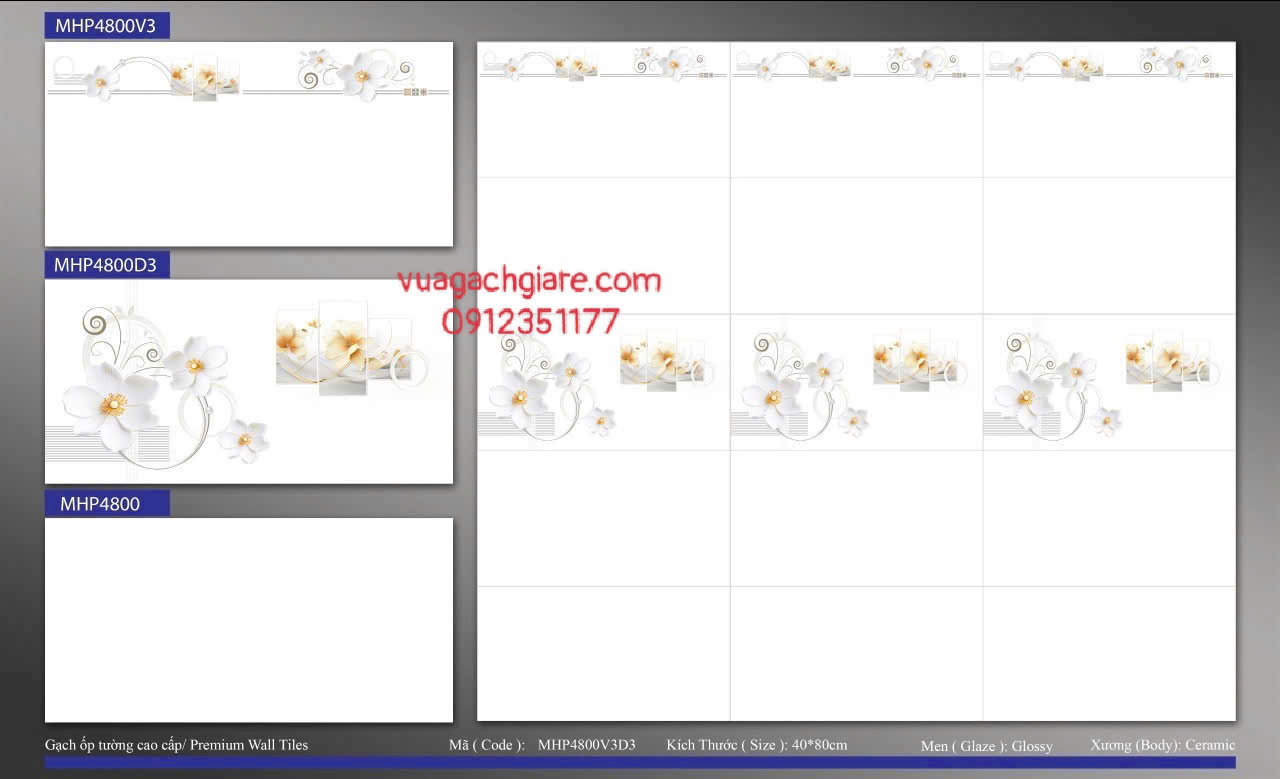Open the vuagachgiare.com website watermark
1280x779 pixels.
(x=529, y=281)
